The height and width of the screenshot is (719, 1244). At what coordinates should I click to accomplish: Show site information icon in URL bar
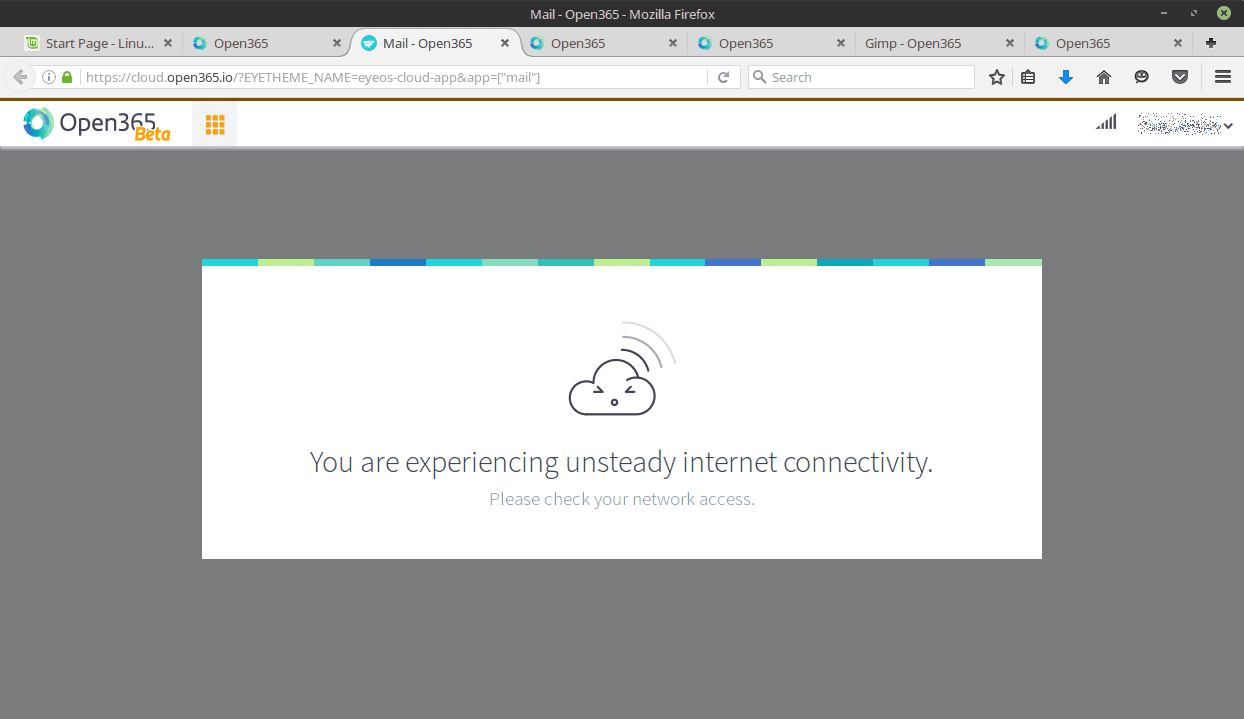pos(48,77)
